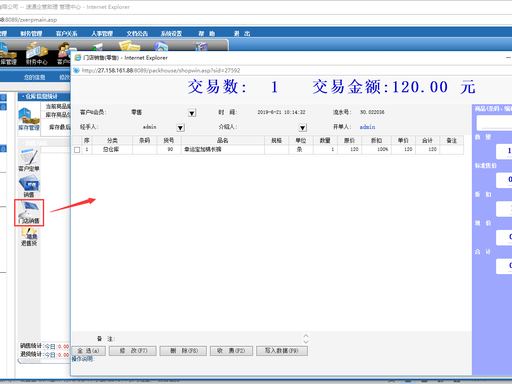The height and width of the screenshot is (384, 512).
Task: Click the popup address bar URL
Action: [161, 70]
